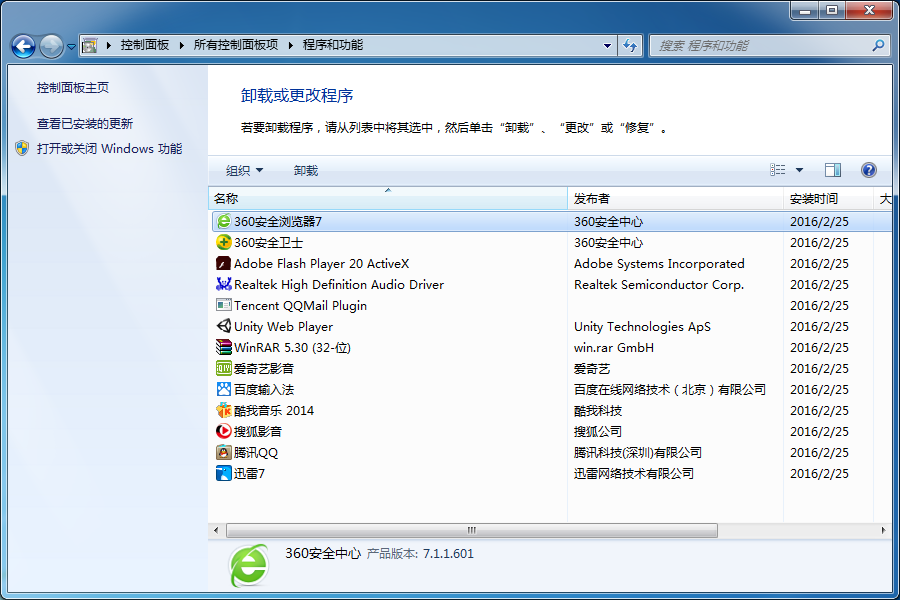The width and height of the screenshot is (900, 600).
Task: Expand the address bar history dropdown
Action: tap(607, 45)
